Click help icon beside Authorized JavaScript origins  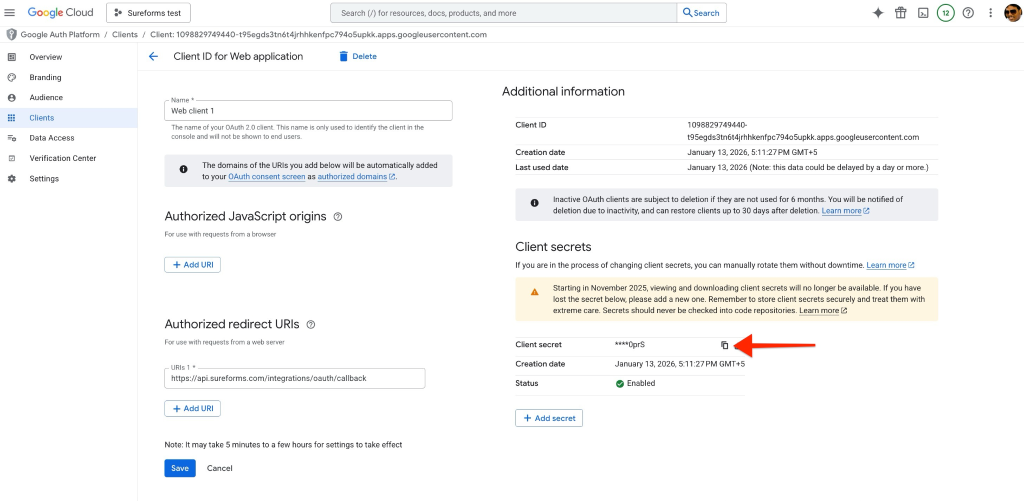pyautogui.click(x=338, y=217)
